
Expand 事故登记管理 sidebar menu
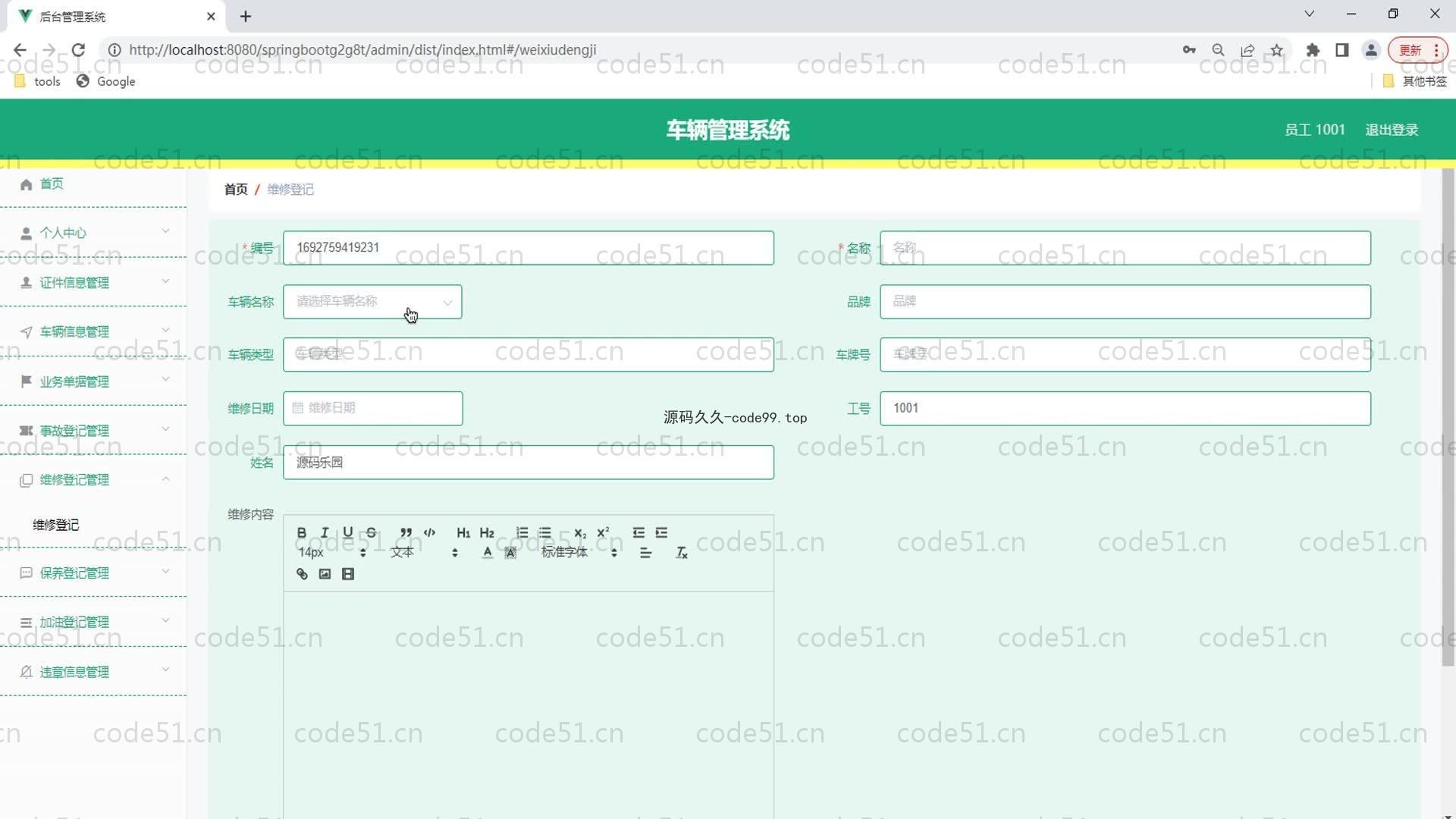pos(93,431)
